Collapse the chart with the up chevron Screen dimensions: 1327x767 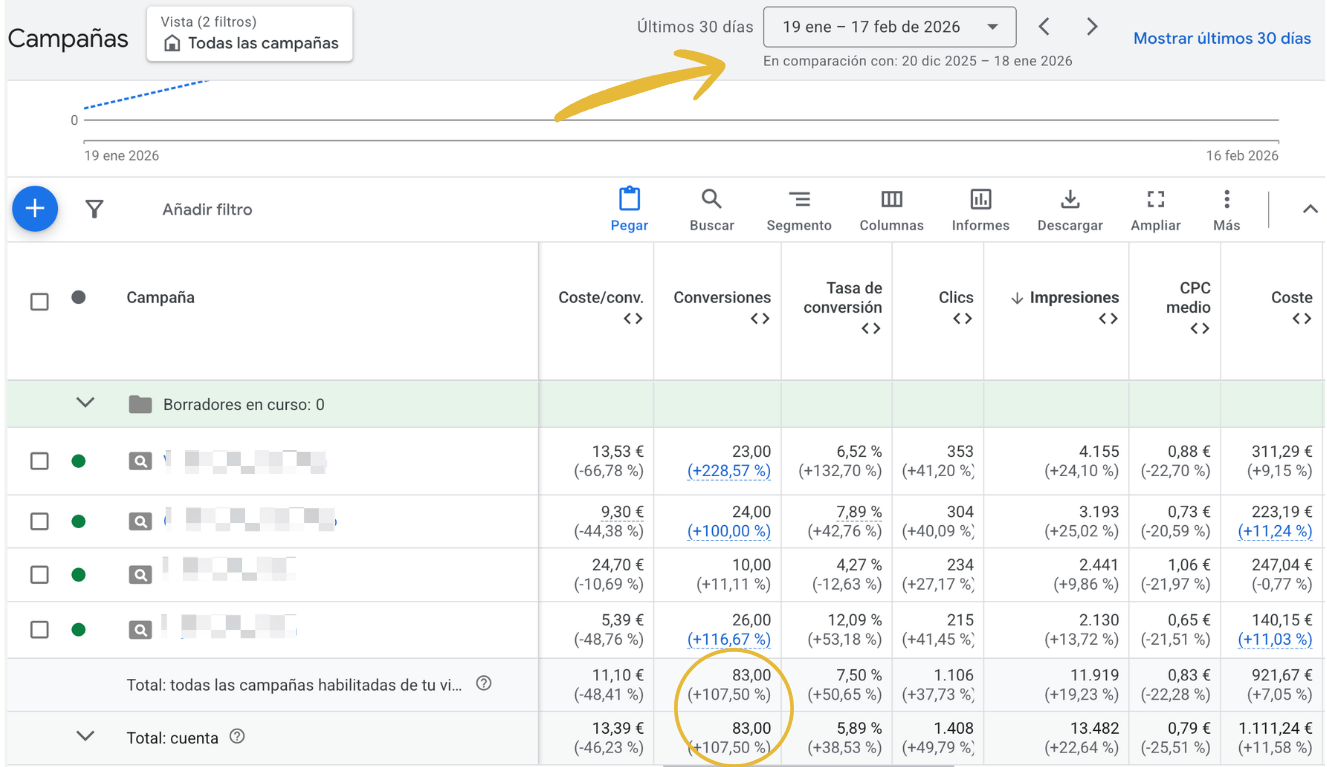coord(1309,209)
